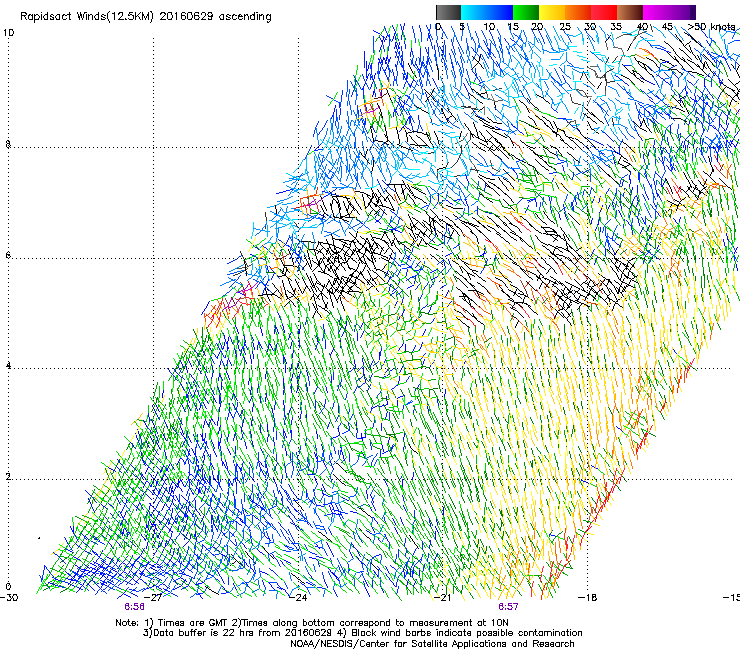Click the longitude label -18 on the bottom axis

(588, 597)
